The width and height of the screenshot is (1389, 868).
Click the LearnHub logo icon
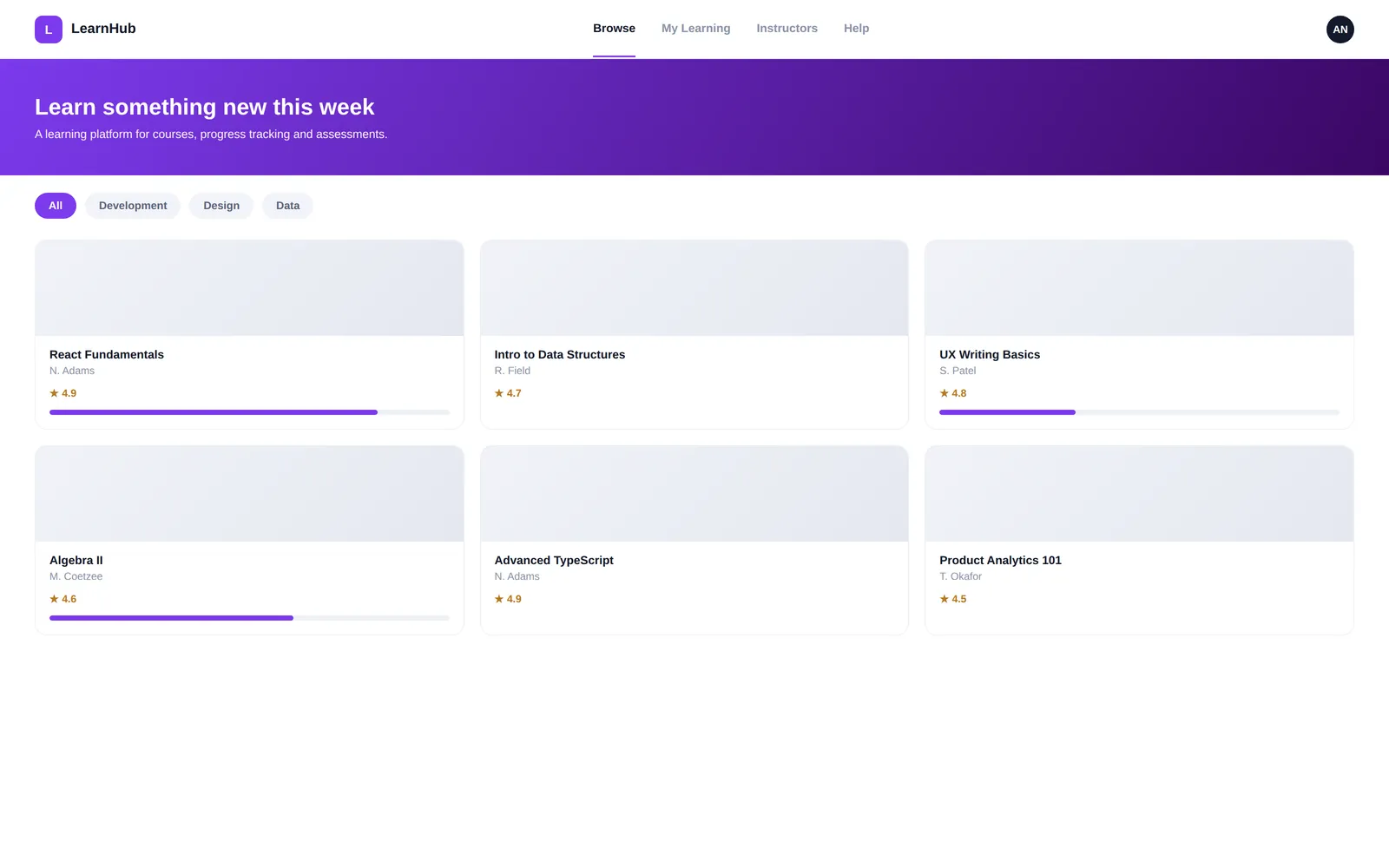point(49,30)
